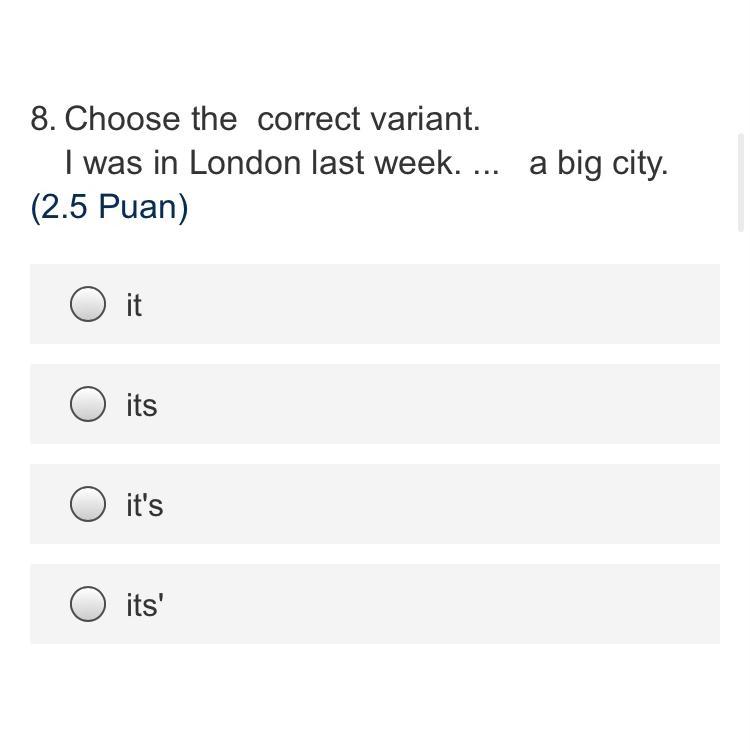The height and width of the screenshot is (751, 750).
Task: Click the vertical scrollbar at right edge
Action: click(741, 183)
